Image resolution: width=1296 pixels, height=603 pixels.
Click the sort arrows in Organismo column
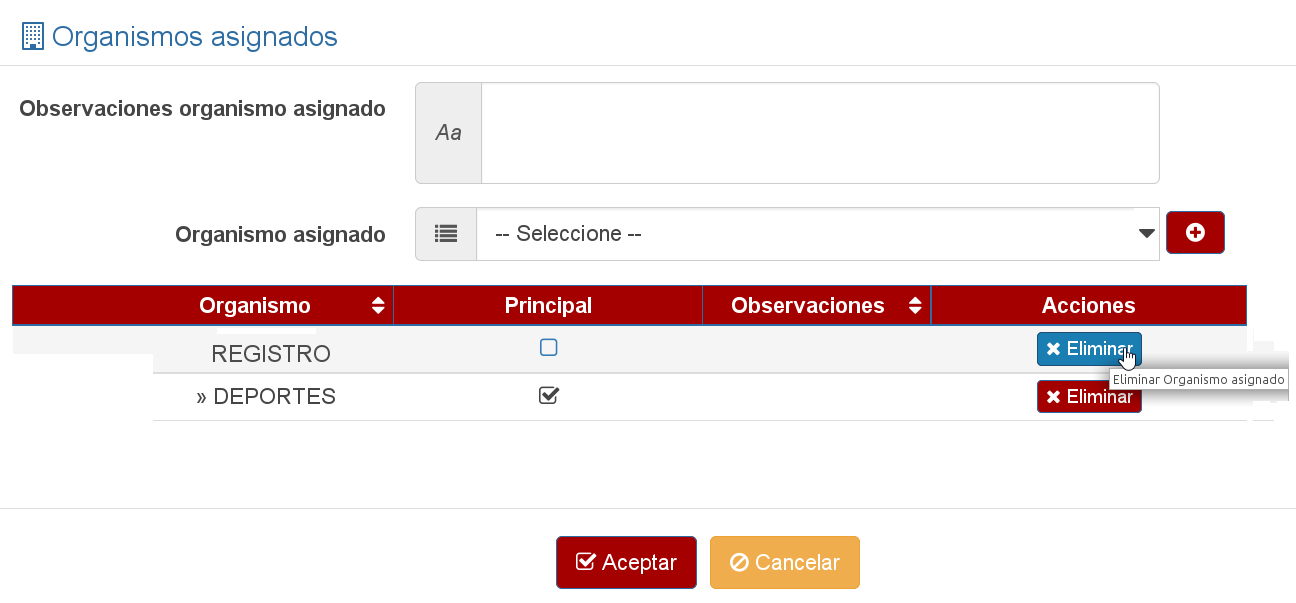tap(378, 306)
